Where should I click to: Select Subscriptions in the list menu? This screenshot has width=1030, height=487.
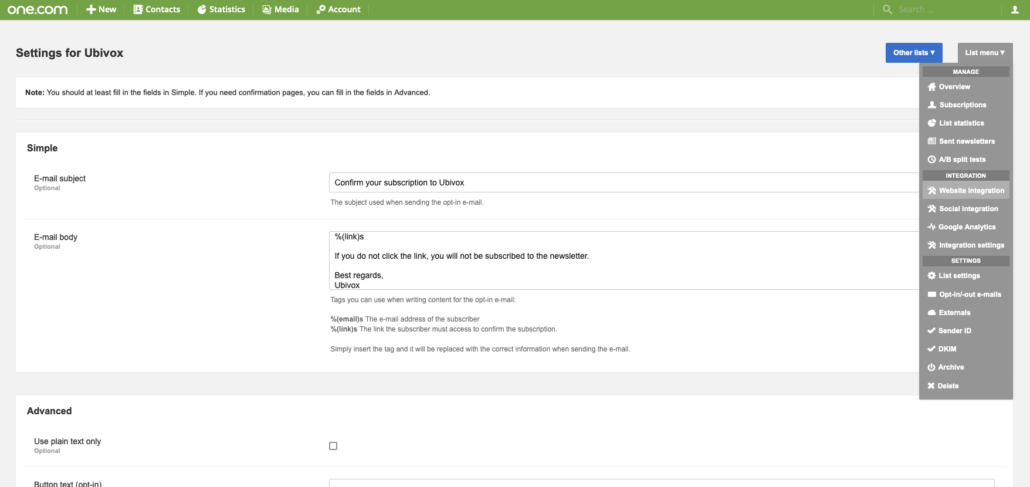[966, 104]
